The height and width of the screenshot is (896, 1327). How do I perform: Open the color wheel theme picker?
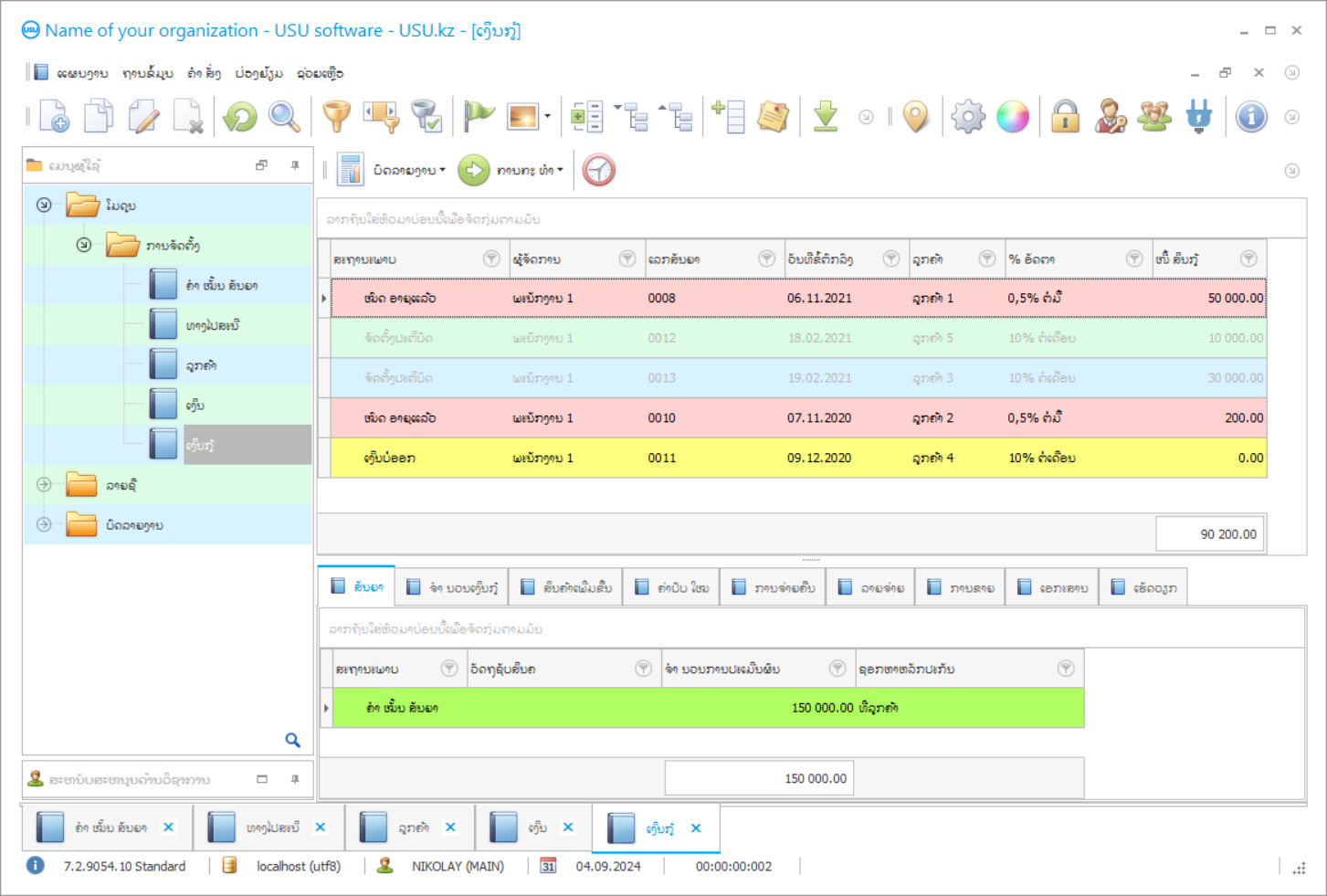tap(1013, 117)
